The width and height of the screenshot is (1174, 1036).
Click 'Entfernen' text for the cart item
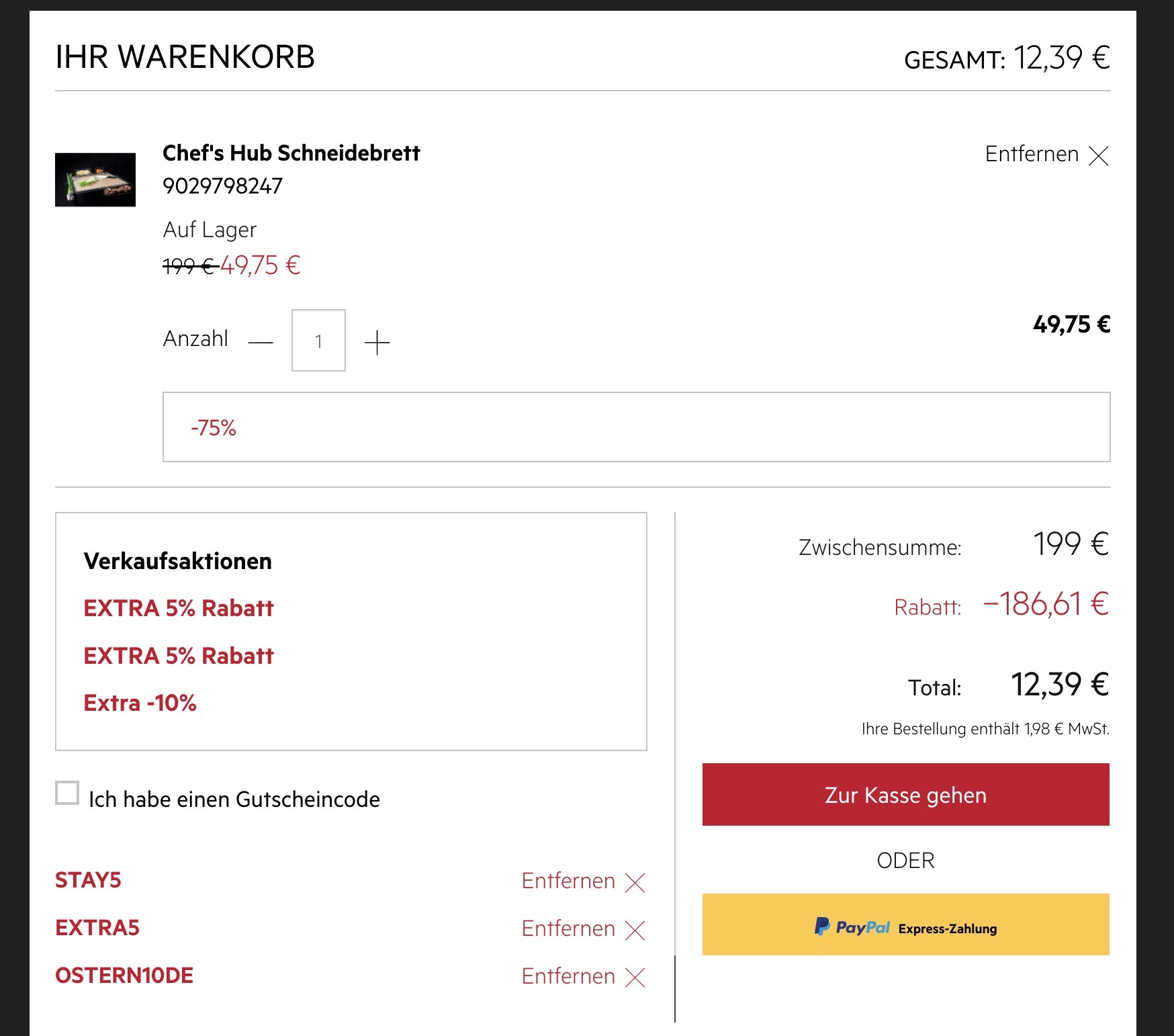click(x=1032, y=154)
